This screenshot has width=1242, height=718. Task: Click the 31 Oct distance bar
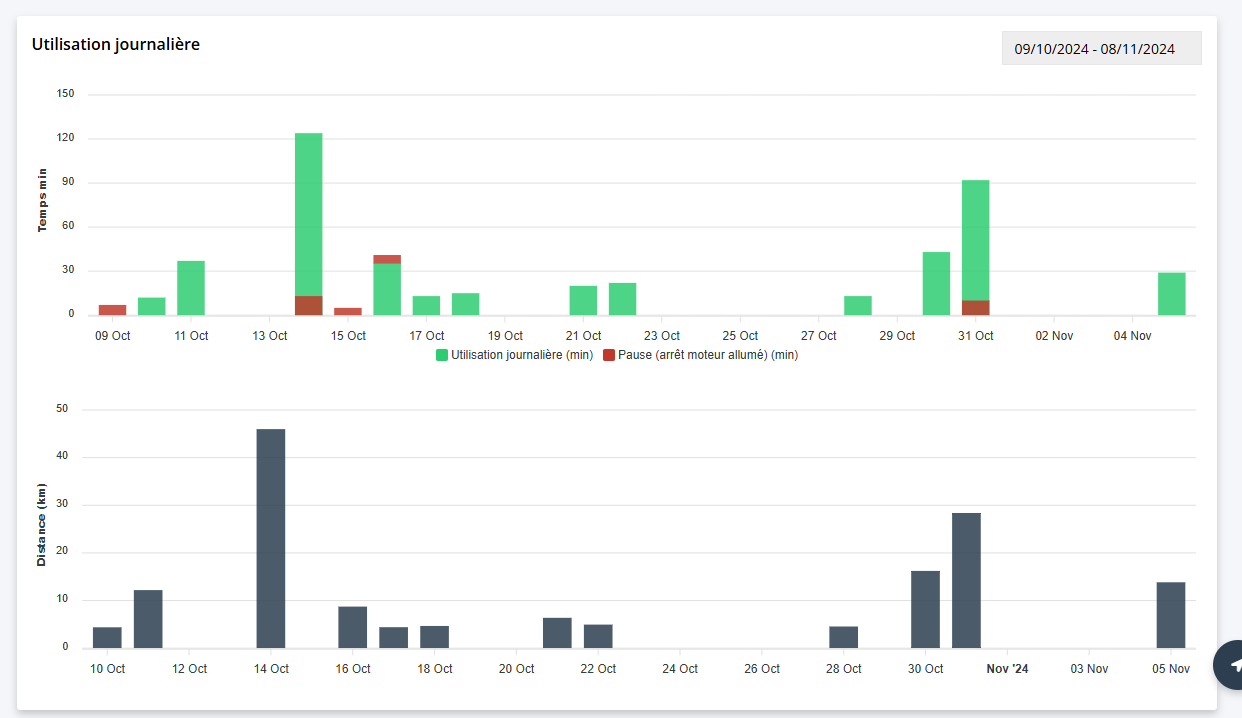pos(966,580)
